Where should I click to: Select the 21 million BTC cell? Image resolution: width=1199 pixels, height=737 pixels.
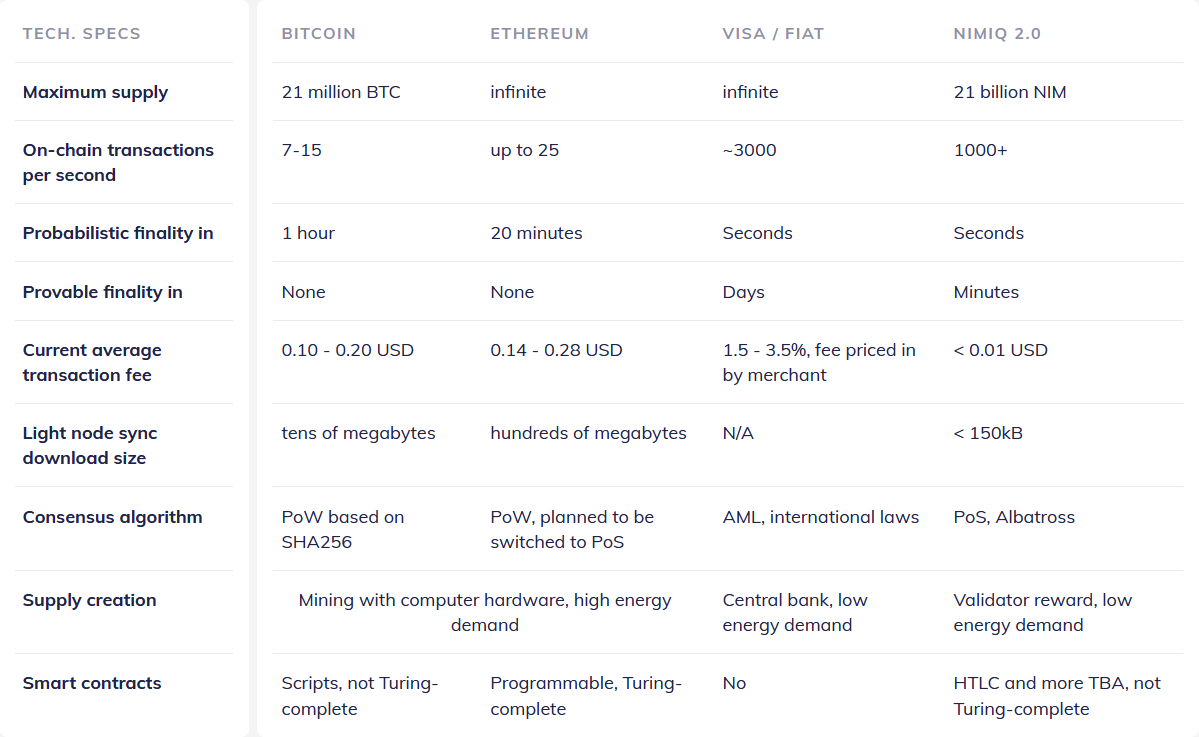click(341, 93)
